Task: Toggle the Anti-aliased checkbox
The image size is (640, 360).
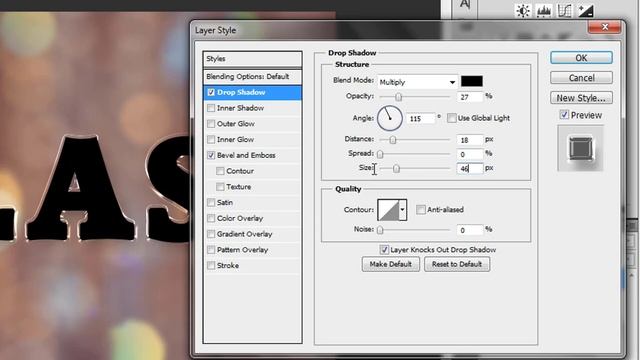Action: (420, 209)
